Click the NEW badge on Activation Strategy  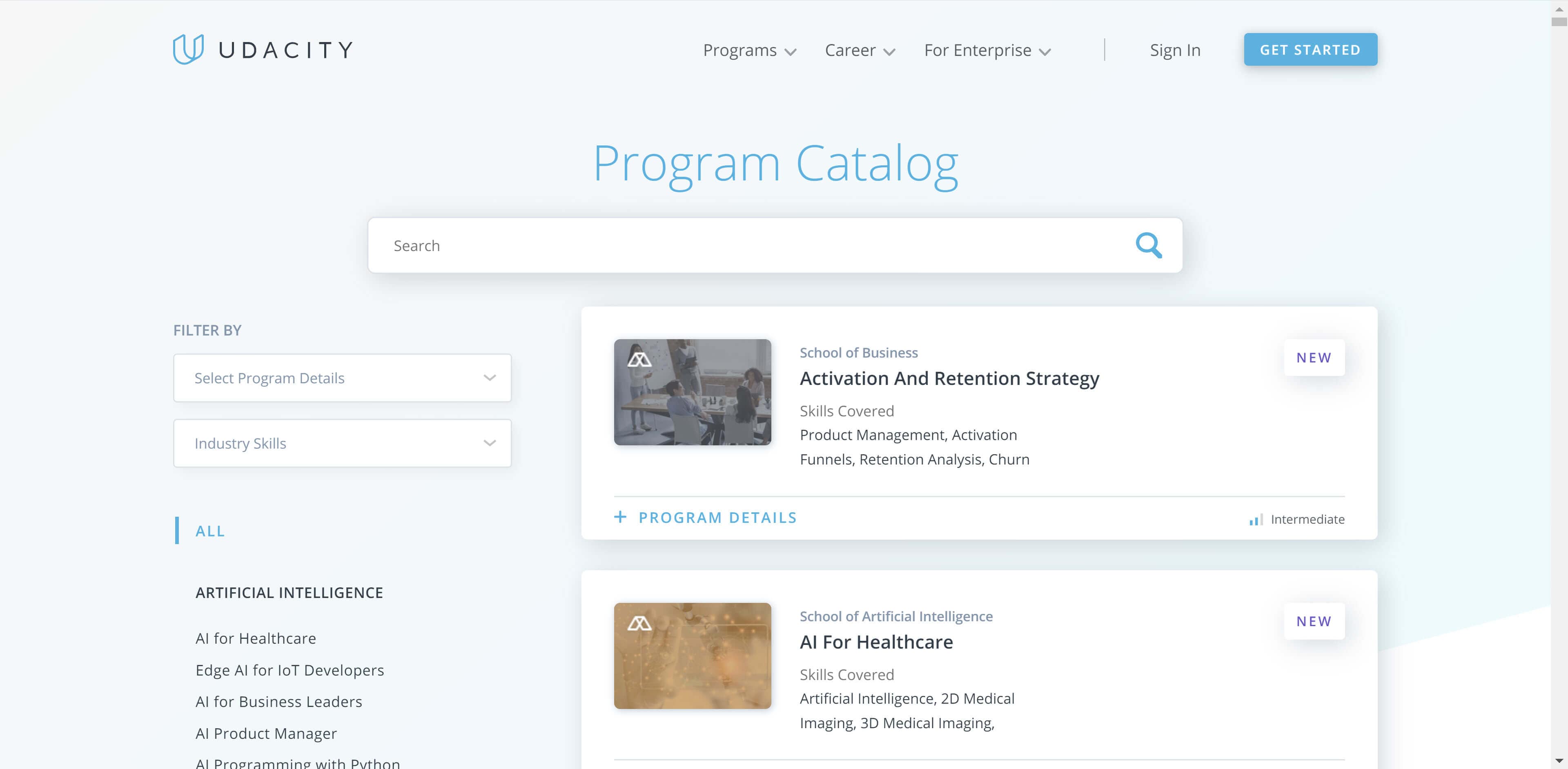tap(1314, 357)
